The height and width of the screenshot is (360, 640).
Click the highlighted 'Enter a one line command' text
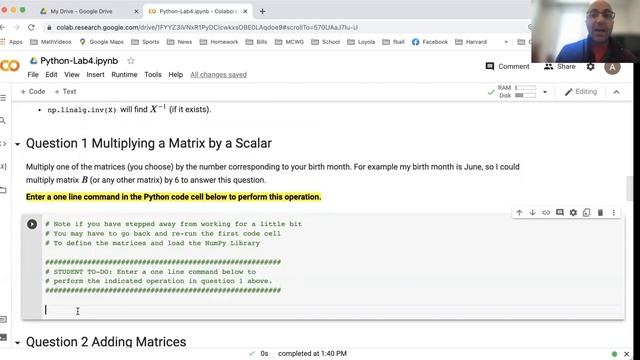(x=173, y=197)
